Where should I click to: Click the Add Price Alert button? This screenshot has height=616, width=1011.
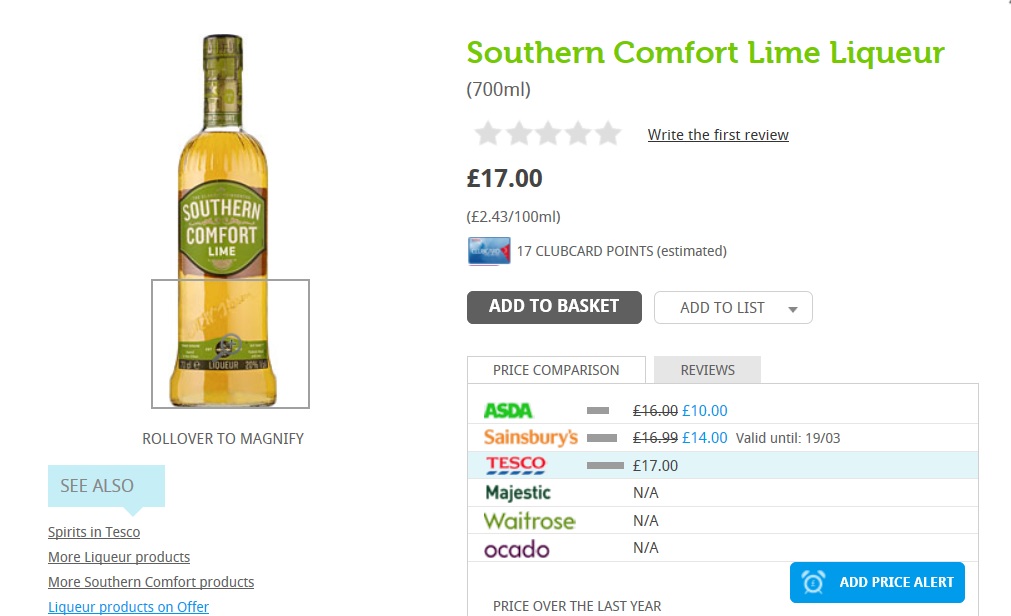(x=877, y=582)
